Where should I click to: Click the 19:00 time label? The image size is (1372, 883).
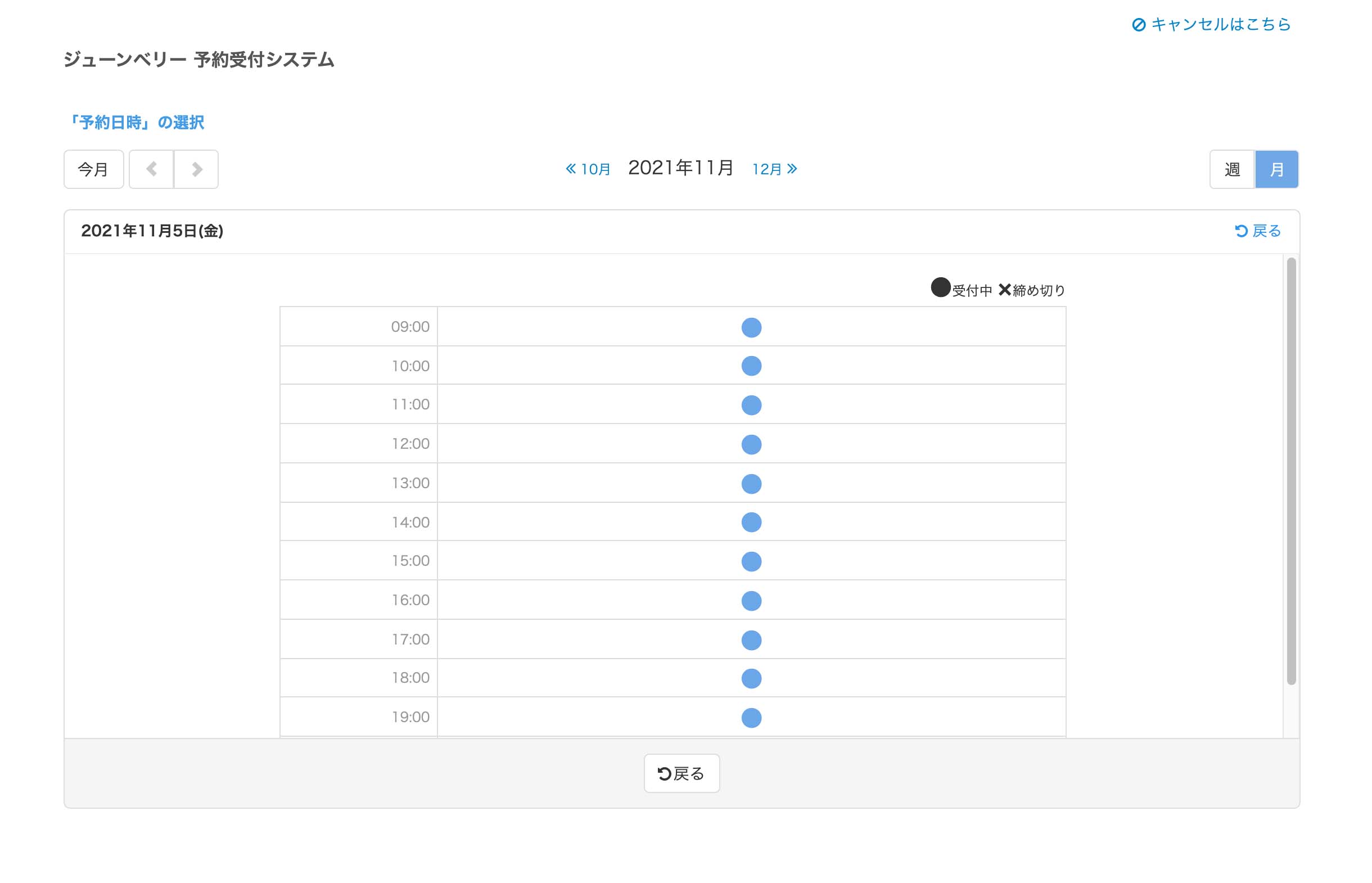coord(410,717)
